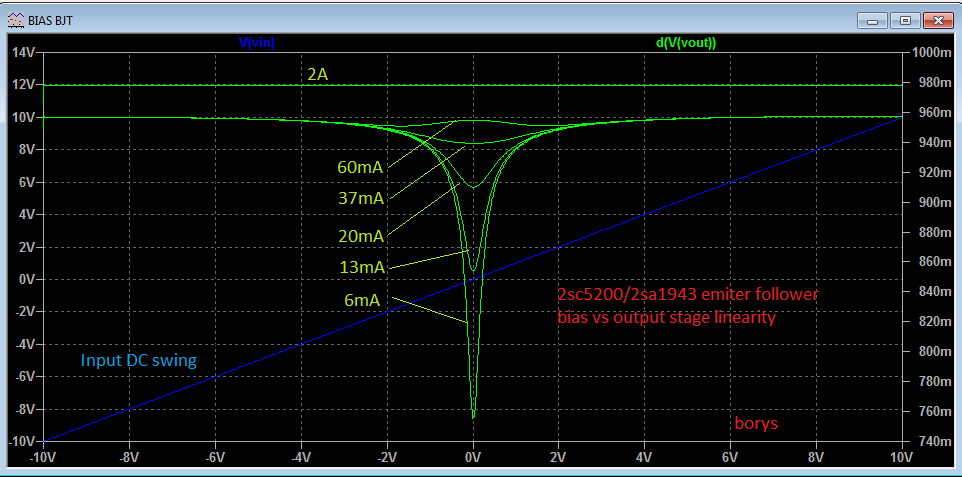The width and height of the screenshot is (962, 477).
Task: Maximize the BIAS BJT window
Action: 905,20
